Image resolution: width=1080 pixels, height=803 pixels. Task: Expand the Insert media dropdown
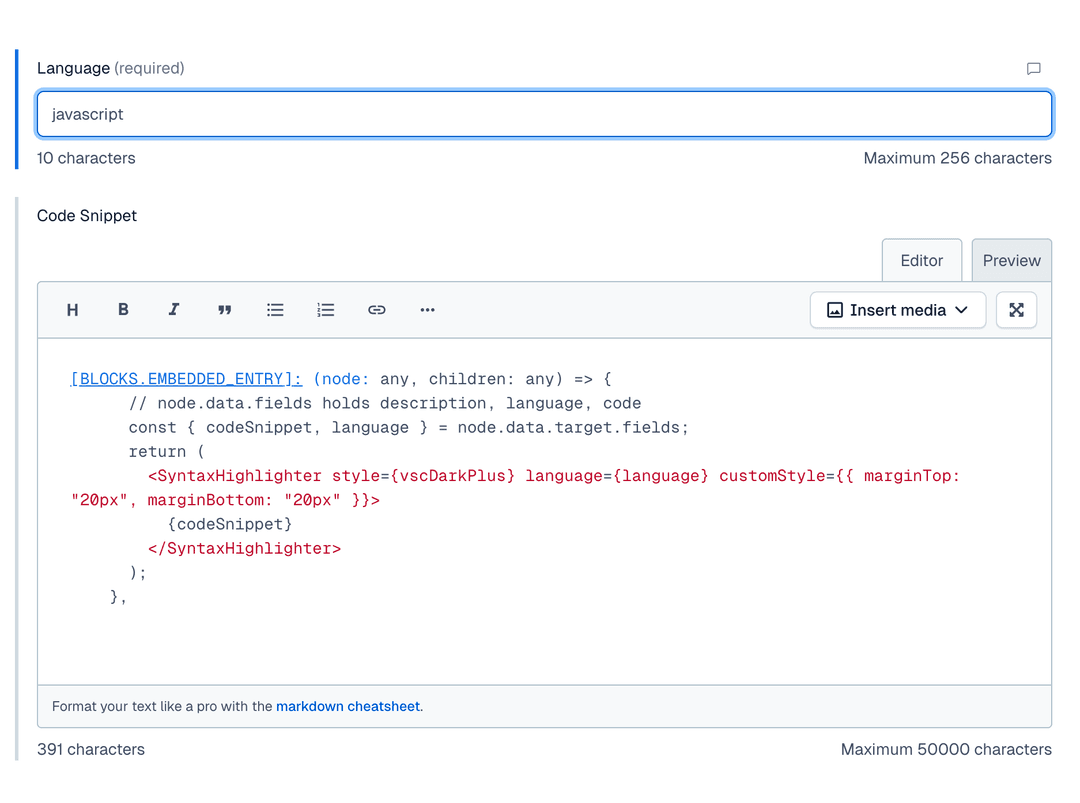point(961,310)
